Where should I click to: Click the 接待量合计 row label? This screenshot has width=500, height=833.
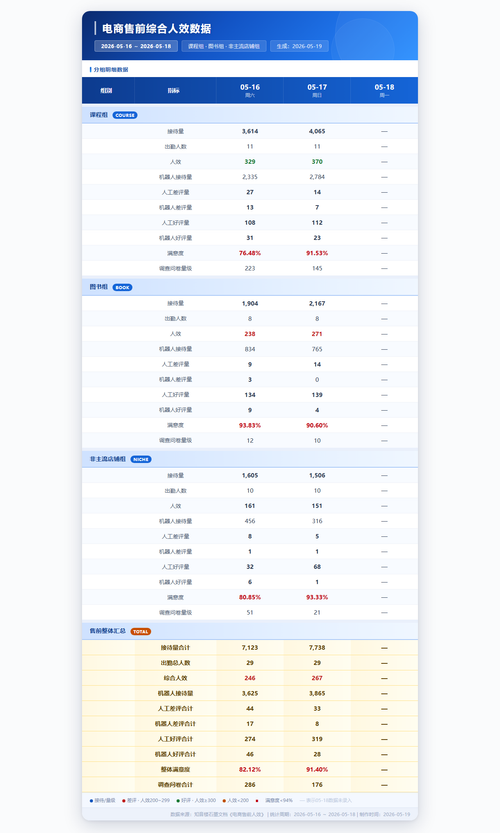(x=175, y=648)
